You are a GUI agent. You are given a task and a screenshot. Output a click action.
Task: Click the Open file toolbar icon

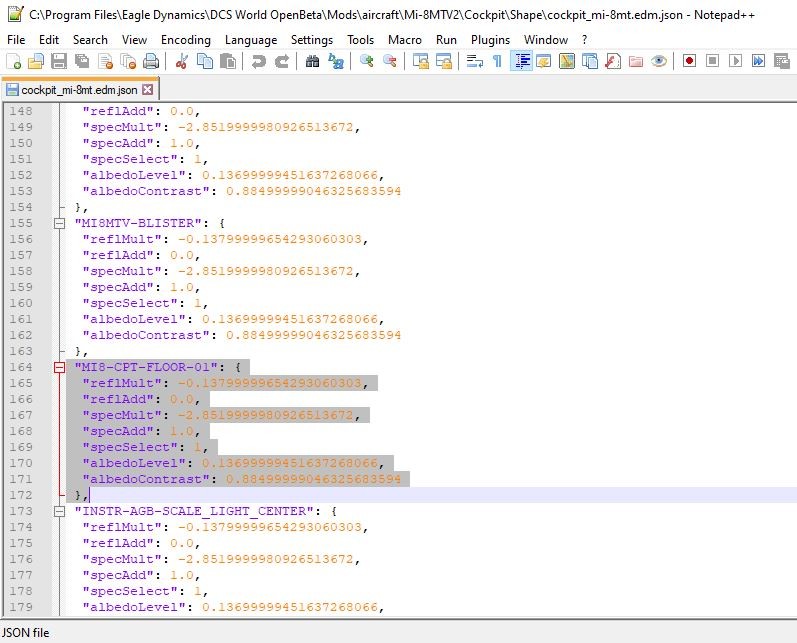[x=36, y=62]
